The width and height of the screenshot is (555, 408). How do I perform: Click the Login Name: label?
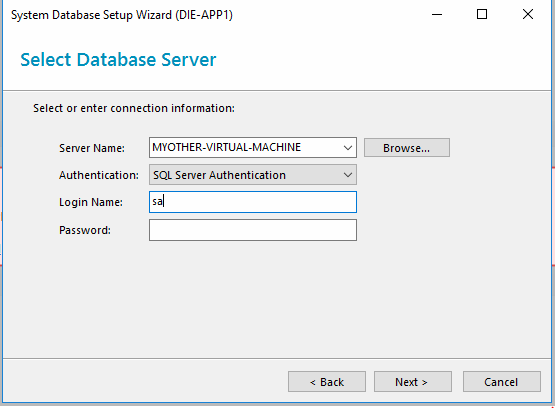click(91, 202)
